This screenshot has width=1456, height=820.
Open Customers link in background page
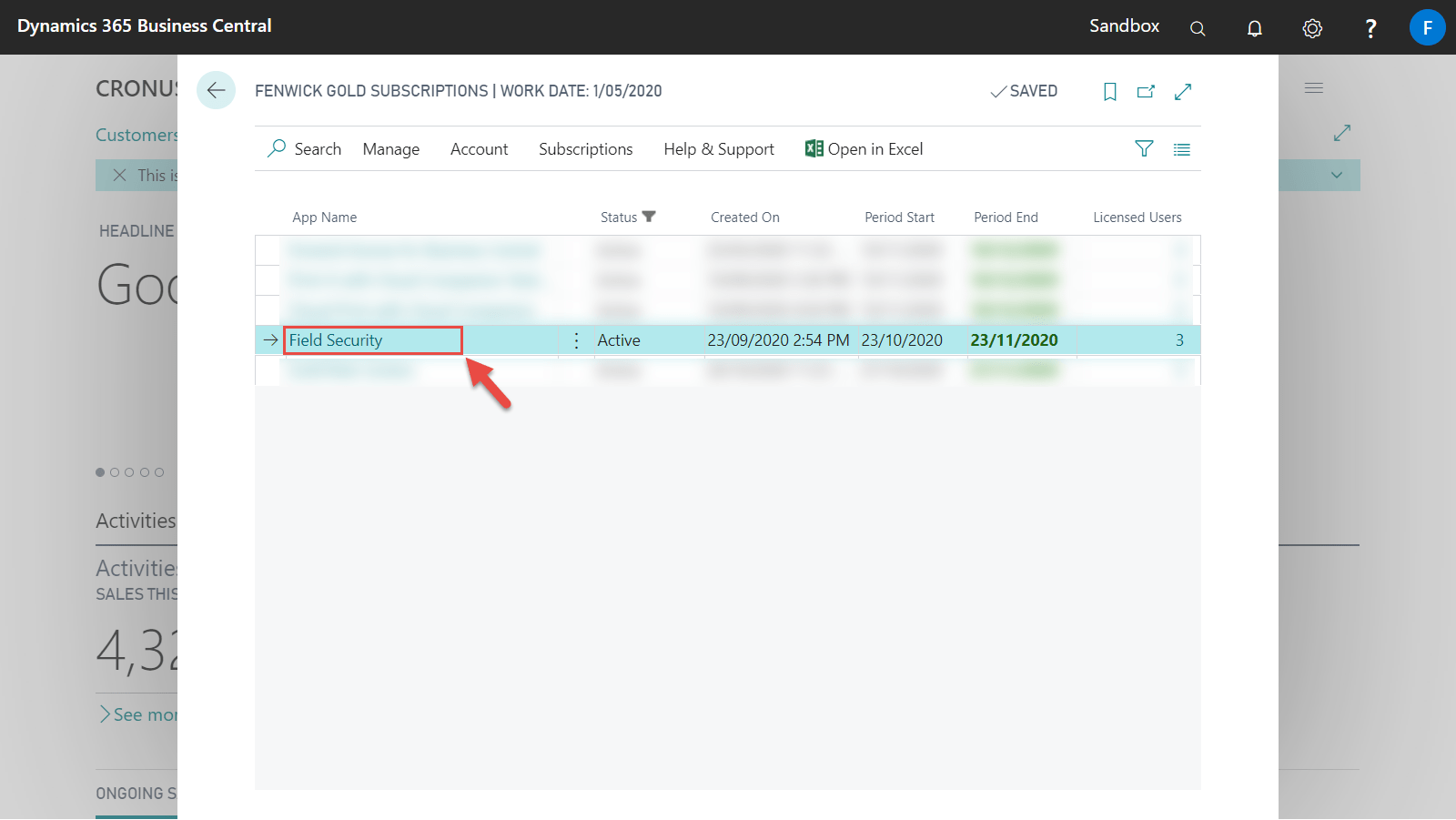136,135
